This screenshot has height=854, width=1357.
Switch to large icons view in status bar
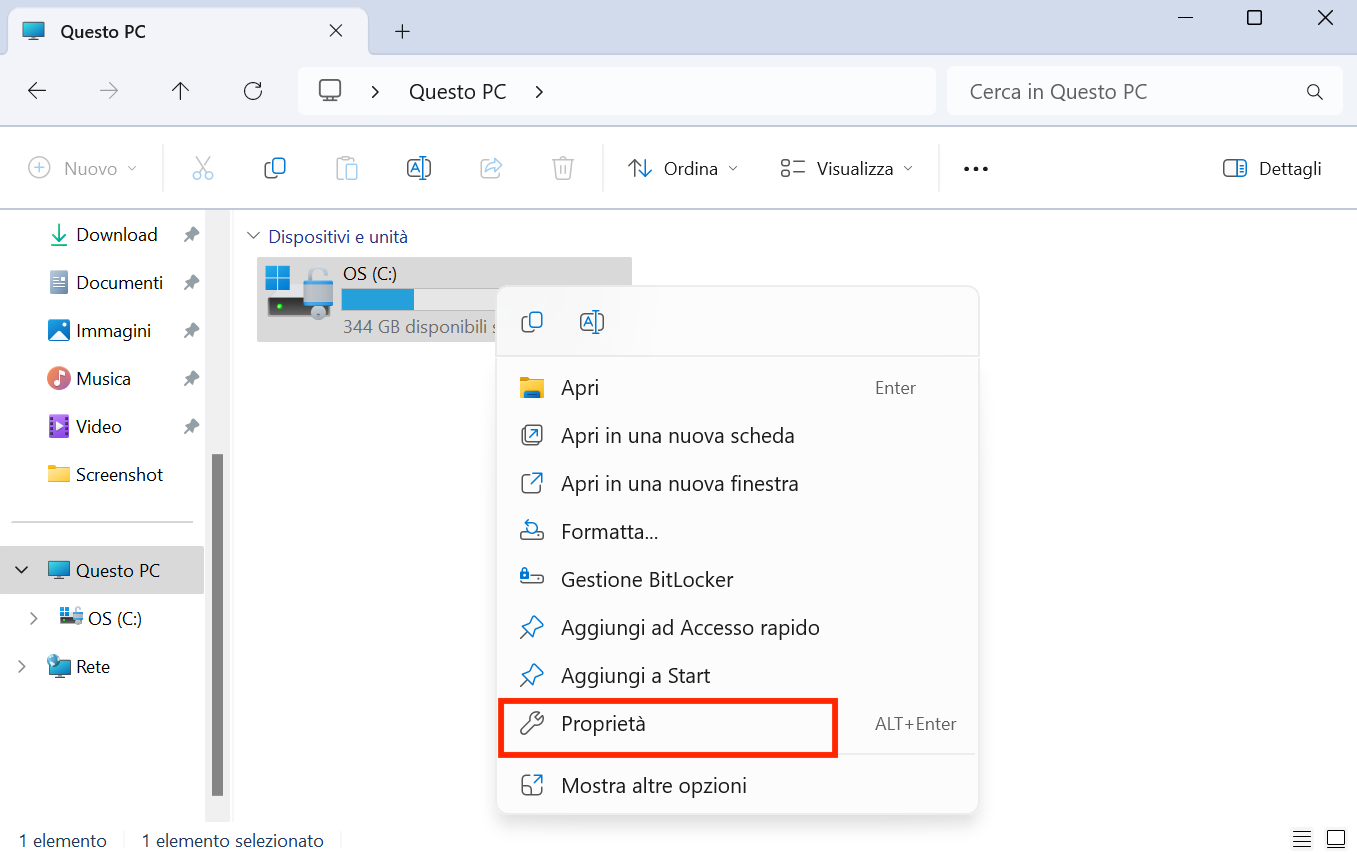[x=1336, y=838]
